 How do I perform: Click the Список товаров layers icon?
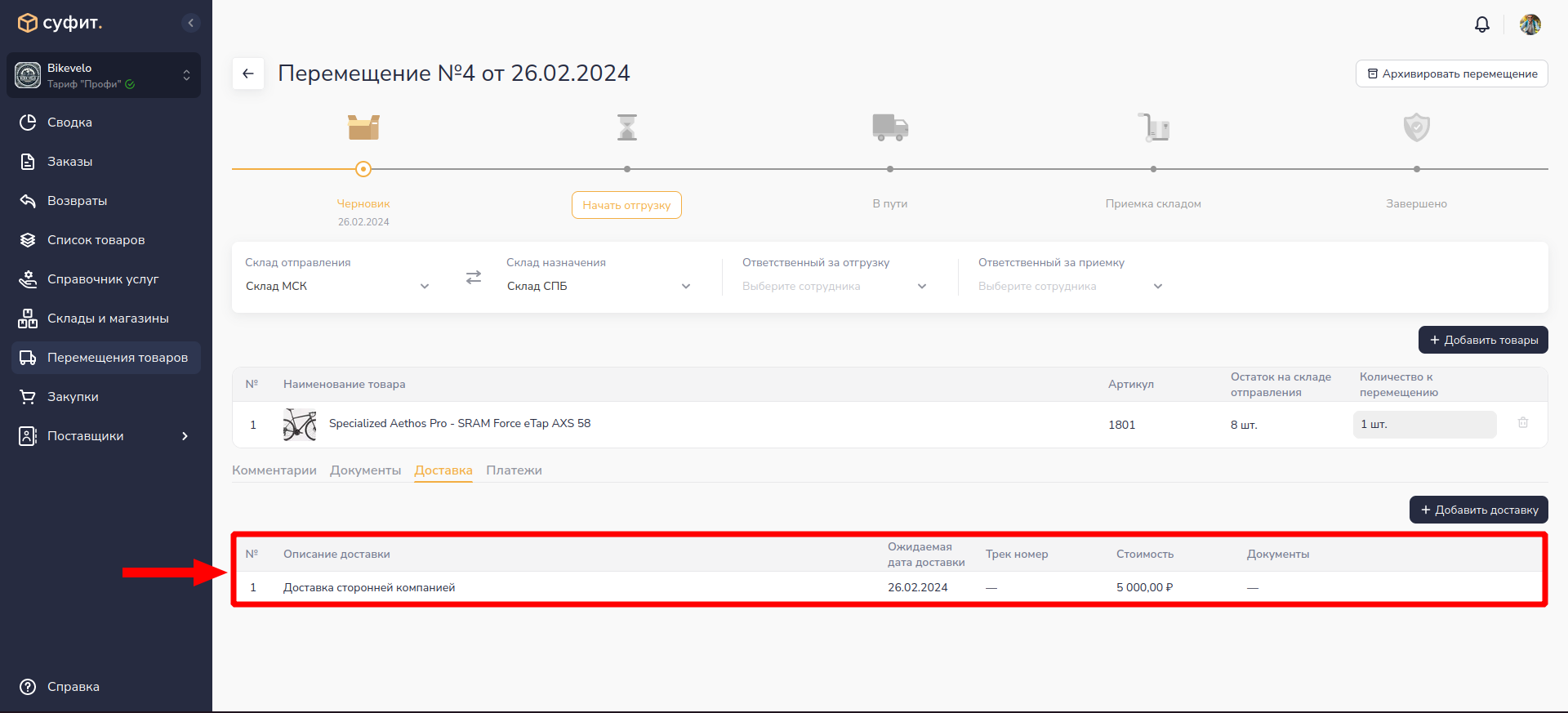pos(28,240)
